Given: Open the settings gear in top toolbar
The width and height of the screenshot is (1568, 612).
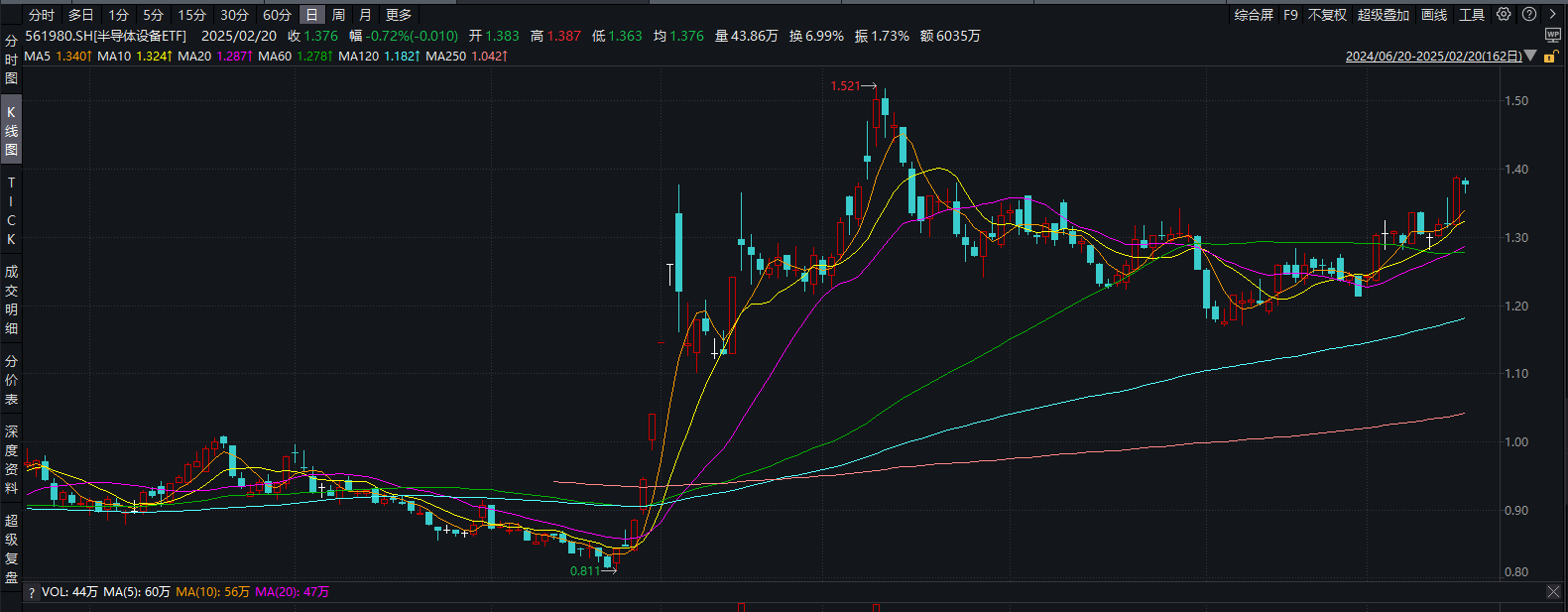Looking at the screenshot, I should pyautogui.click(x=1504, y=15).
